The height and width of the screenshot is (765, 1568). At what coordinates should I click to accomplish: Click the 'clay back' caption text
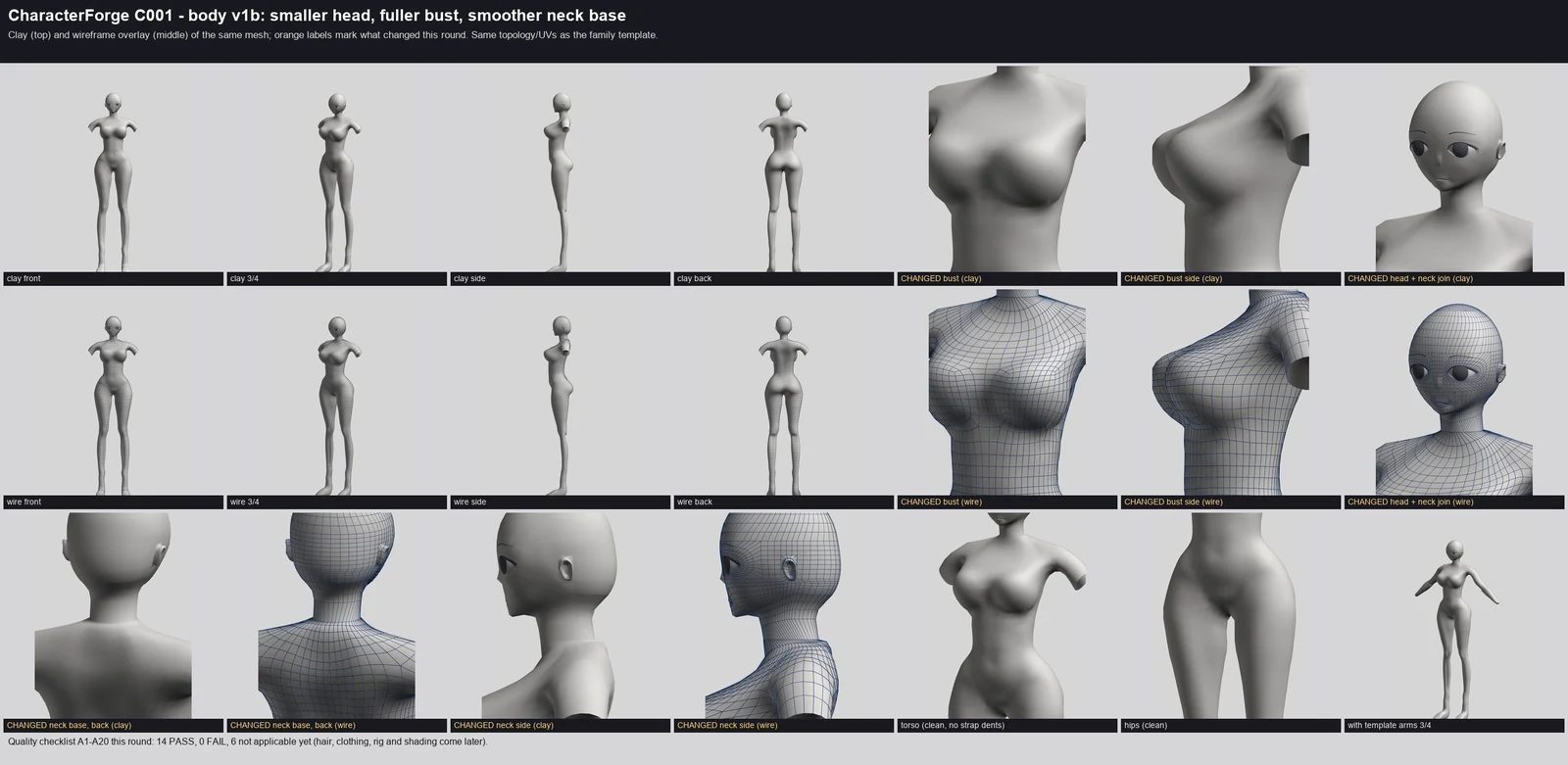(695, 279)
